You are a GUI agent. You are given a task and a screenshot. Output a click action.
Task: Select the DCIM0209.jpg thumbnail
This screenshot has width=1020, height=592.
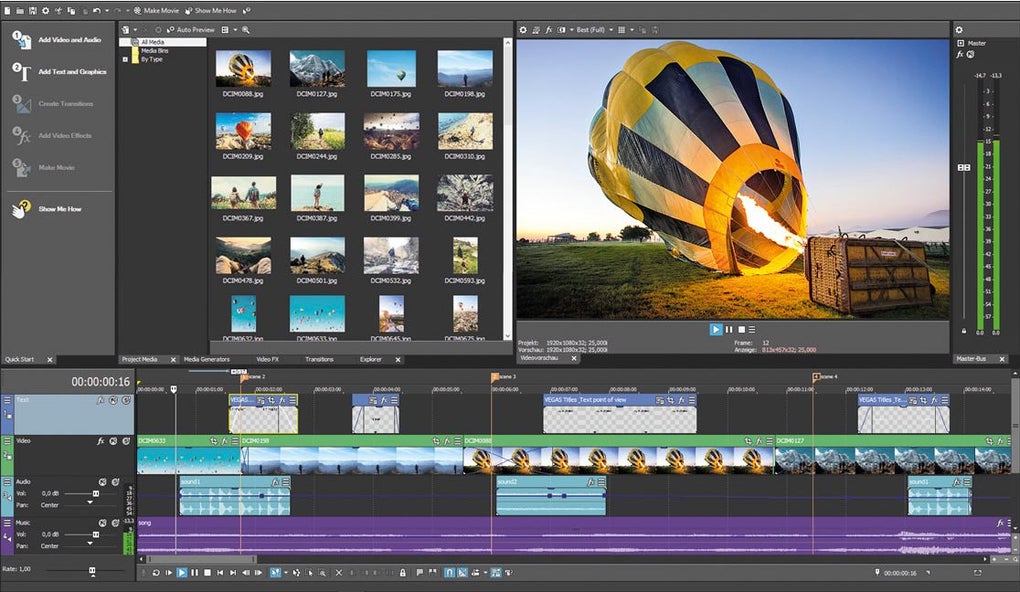coord(243,130)
